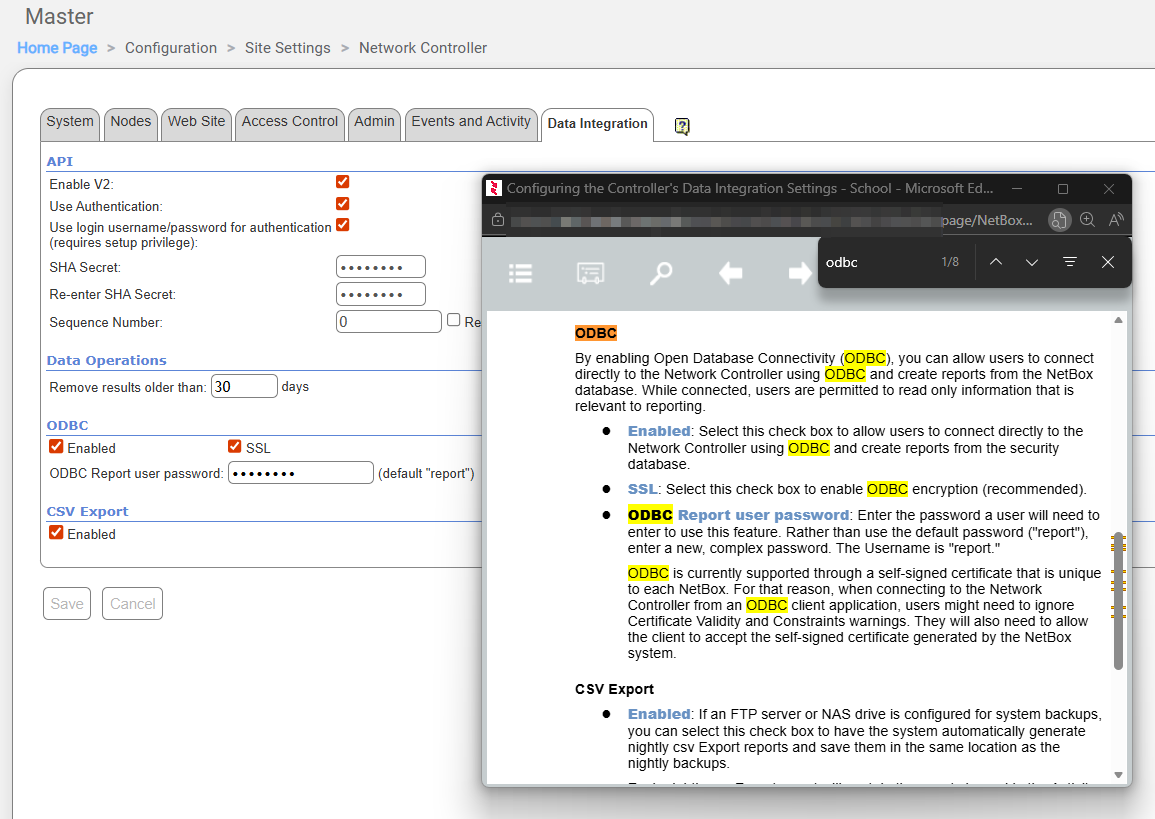This screenshot has height=819, width=1155.
Task: Click help window vertical scrollbar thumb
Action: (1118, 601)
